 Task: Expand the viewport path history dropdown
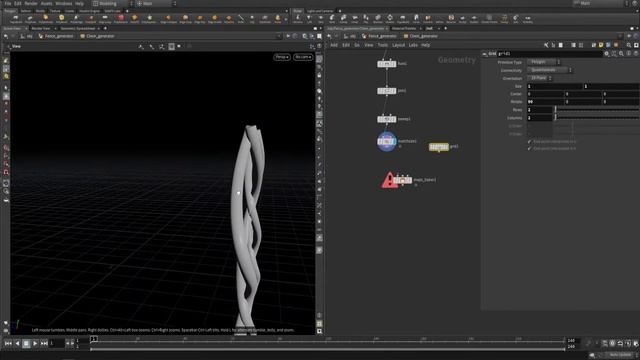coord(279,36)
